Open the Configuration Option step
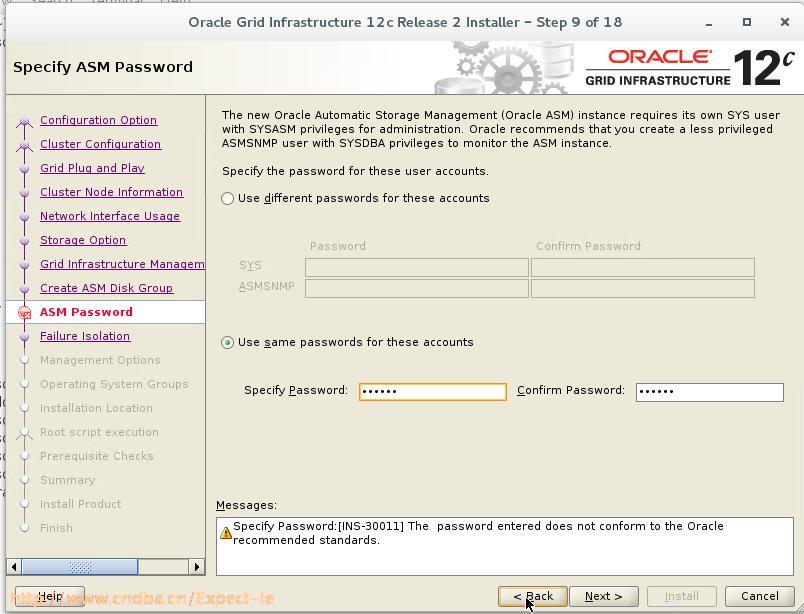 [x=98, y=120]
